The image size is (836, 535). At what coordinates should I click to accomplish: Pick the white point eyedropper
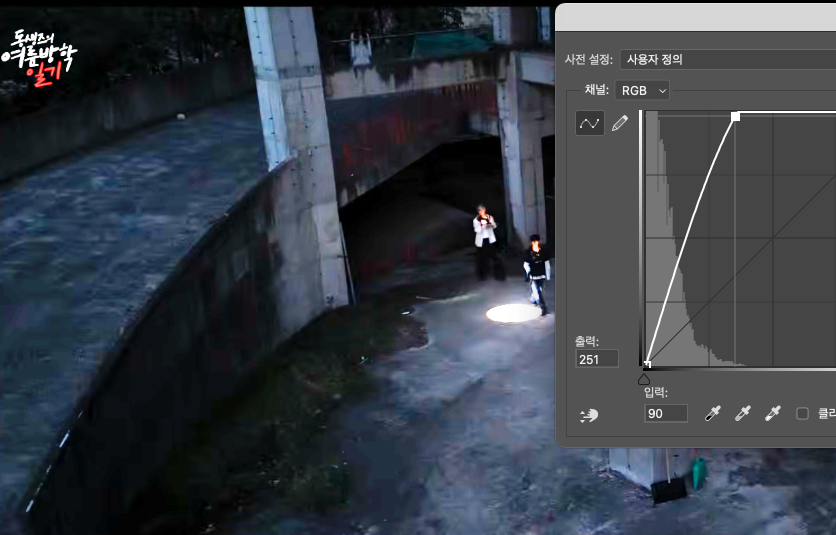click(773, 413)
